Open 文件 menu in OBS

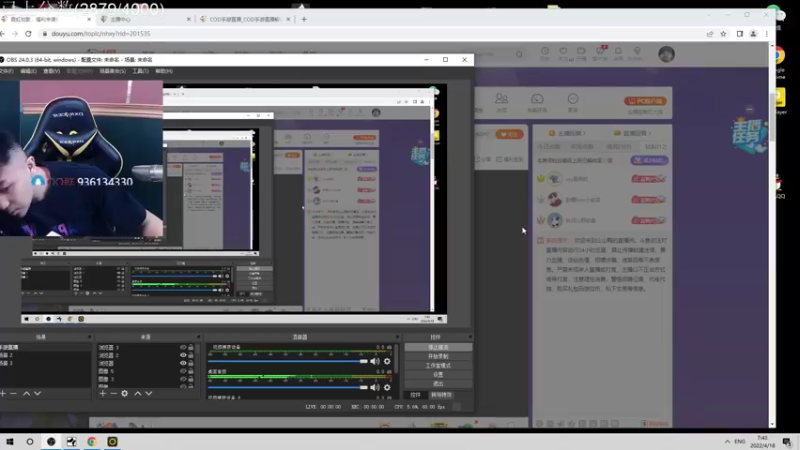[x=6, y=71]
